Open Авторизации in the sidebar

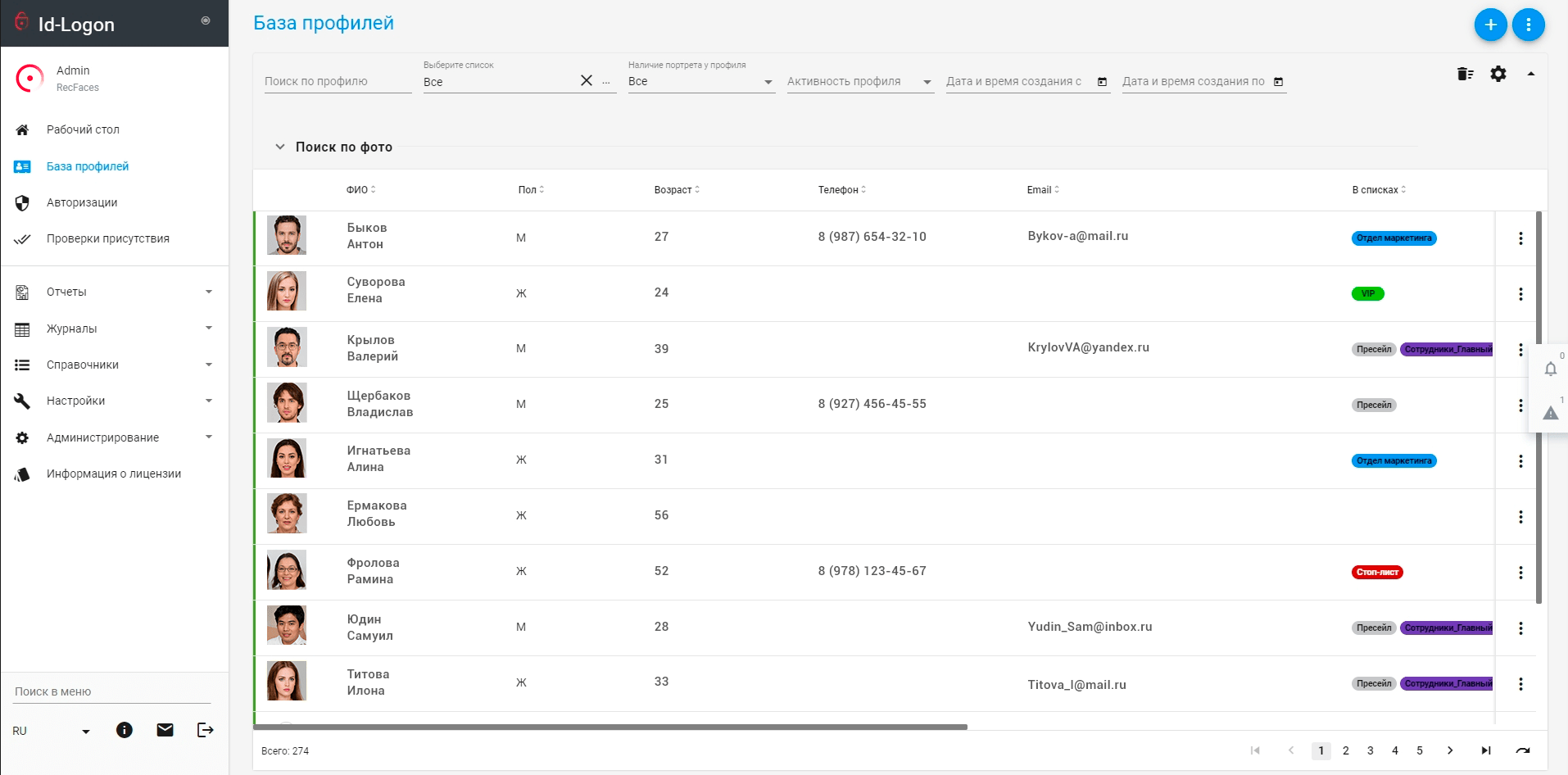[x=82, y=202]
